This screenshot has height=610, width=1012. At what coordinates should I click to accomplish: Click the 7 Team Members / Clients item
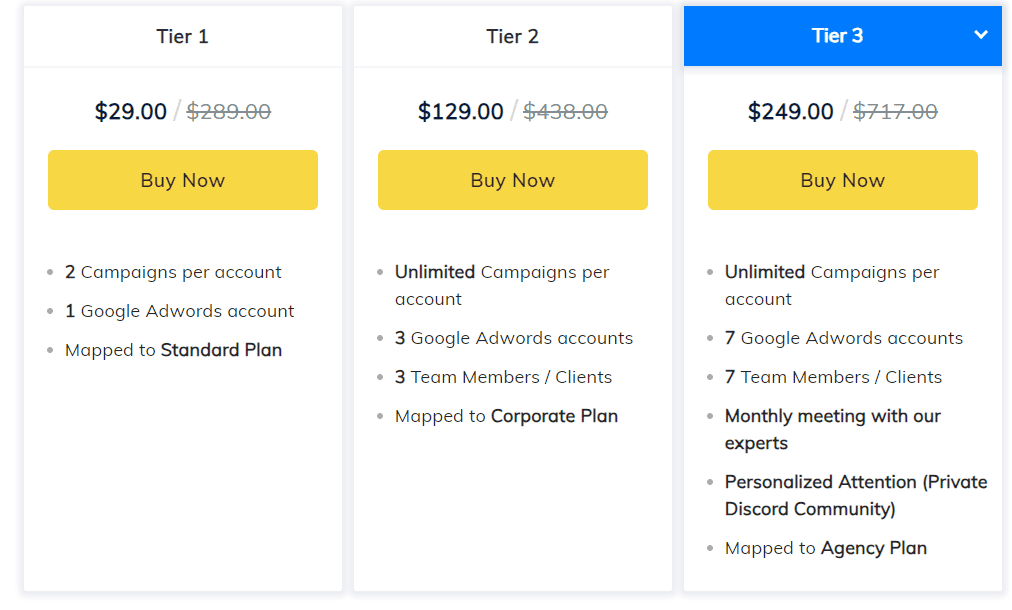(x=832, y=377)
